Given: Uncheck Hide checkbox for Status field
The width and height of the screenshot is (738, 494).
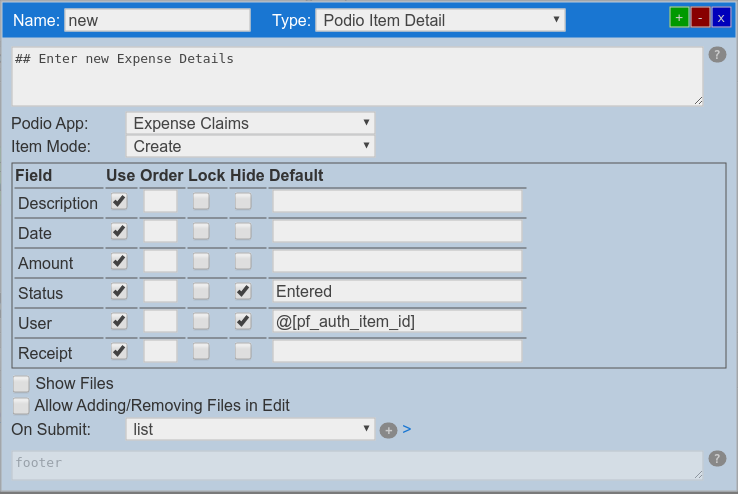Looking at the screenshot, I should [243, 291].
